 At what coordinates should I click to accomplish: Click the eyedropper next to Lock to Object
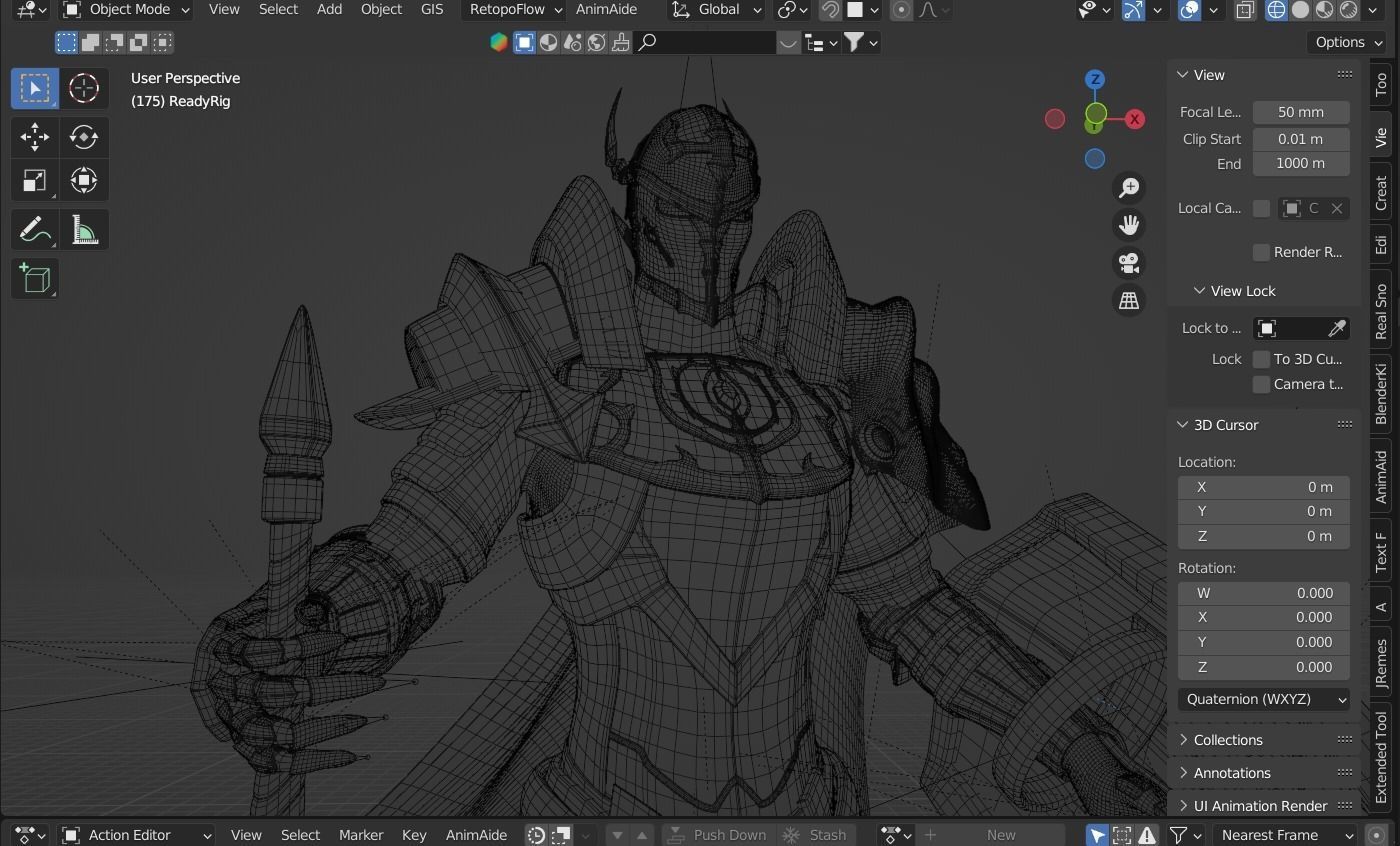pyautogui.click(x=1336, y=329)
